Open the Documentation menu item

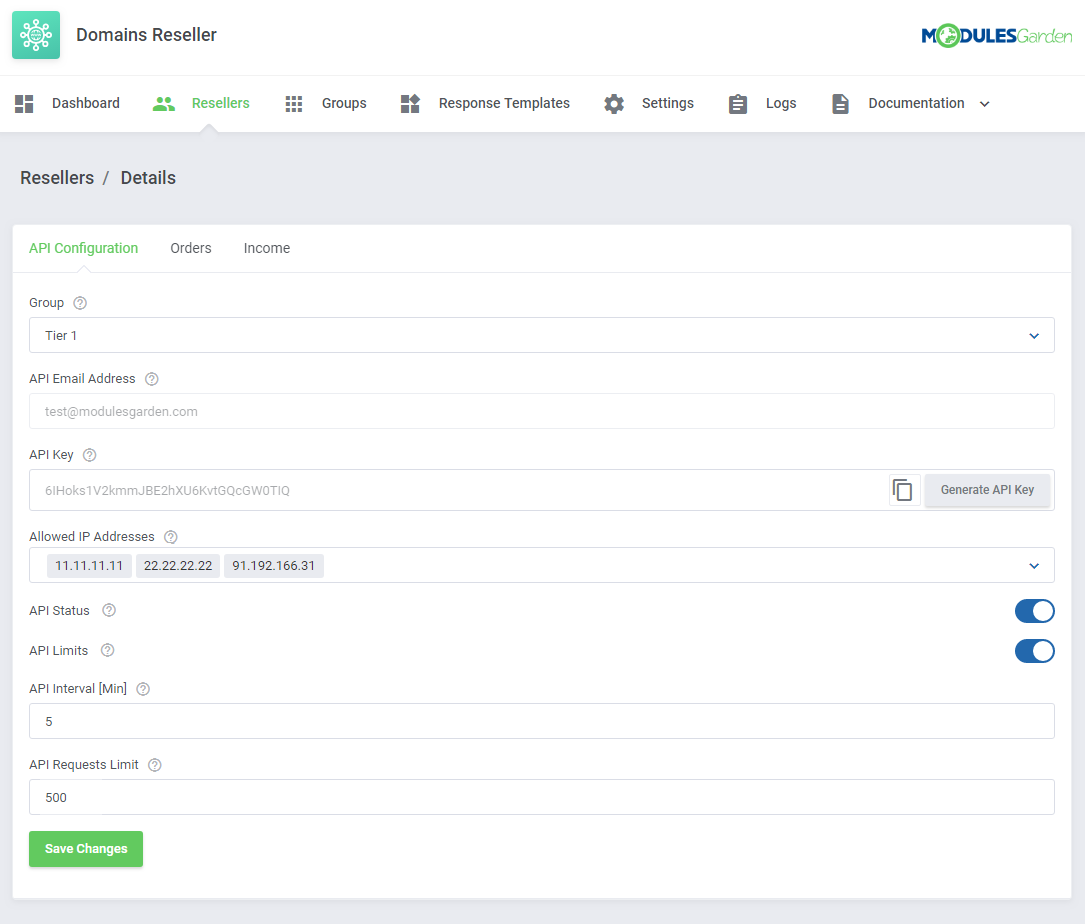pyautogui.click(x=916, y=104)
